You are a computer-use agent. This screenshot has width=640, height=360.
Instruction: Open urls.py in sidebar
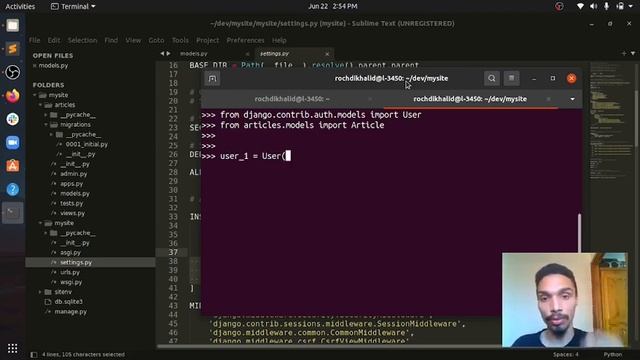pyautogui.click(x=70, y=272)
